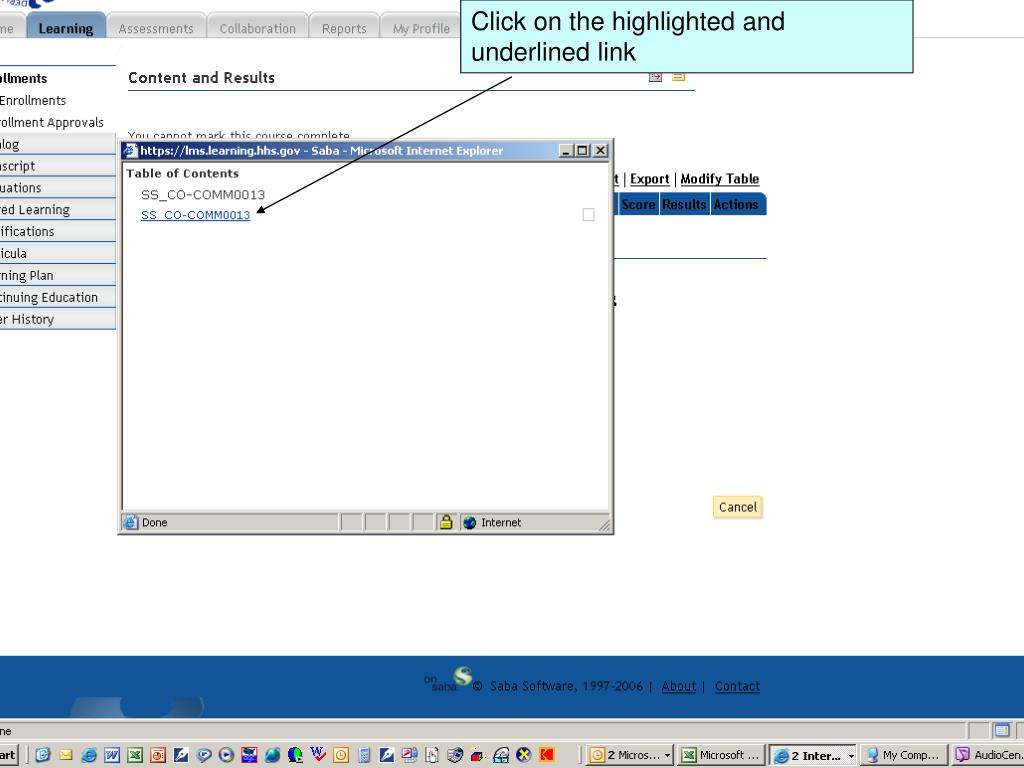Open Enrollment Approvals in the left menu
The height and width of the screenshot is (768, 1024).
click(x=52, y=123)
